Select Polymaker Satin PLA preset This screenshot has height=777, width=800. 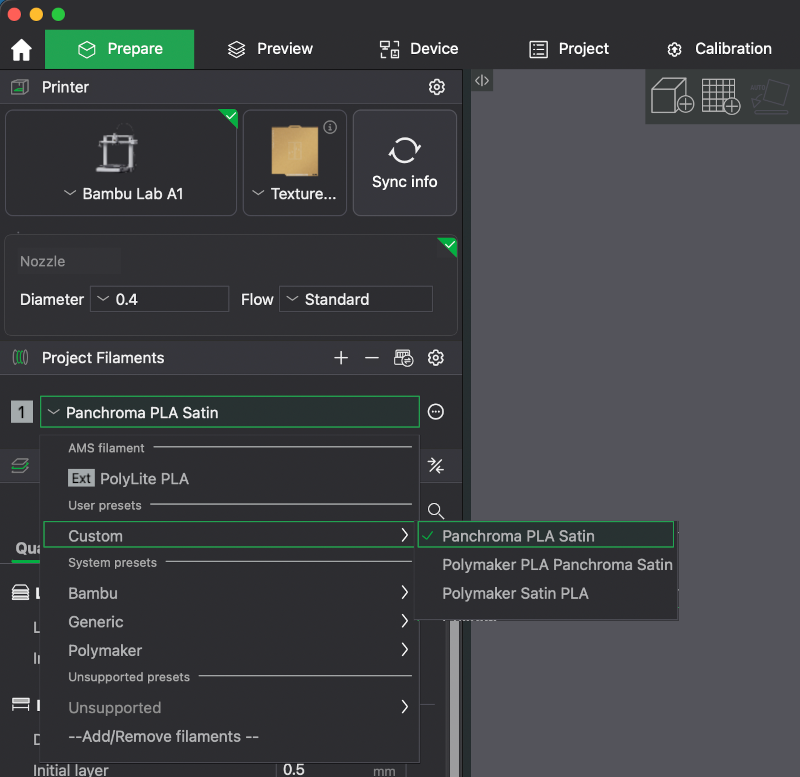pos(546,593)
